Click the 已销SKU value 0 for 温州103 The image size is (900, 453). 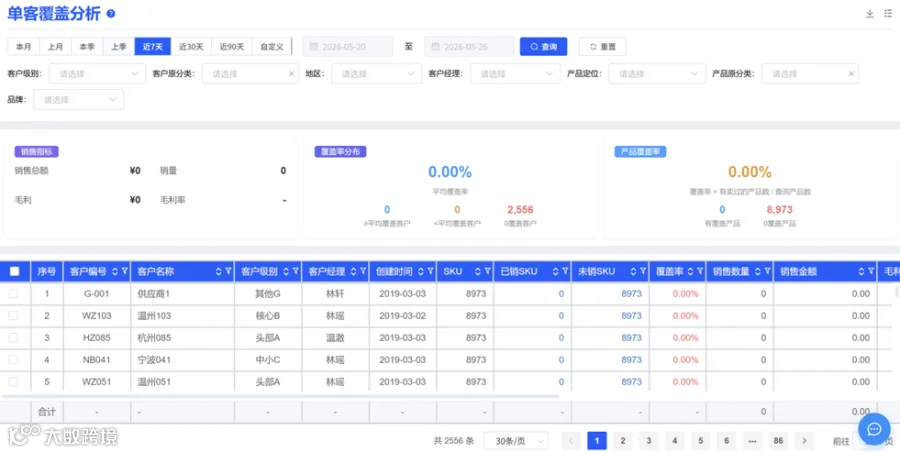click(561, 315)
